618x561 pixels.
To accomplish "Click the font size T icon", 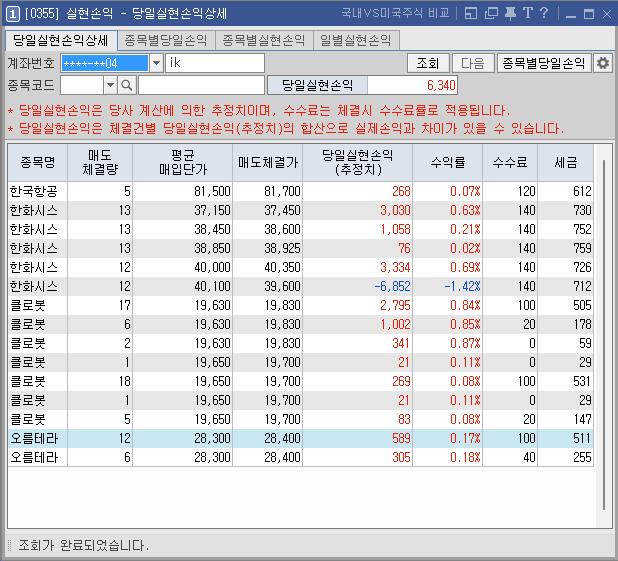I will click(x=528, y=13).
